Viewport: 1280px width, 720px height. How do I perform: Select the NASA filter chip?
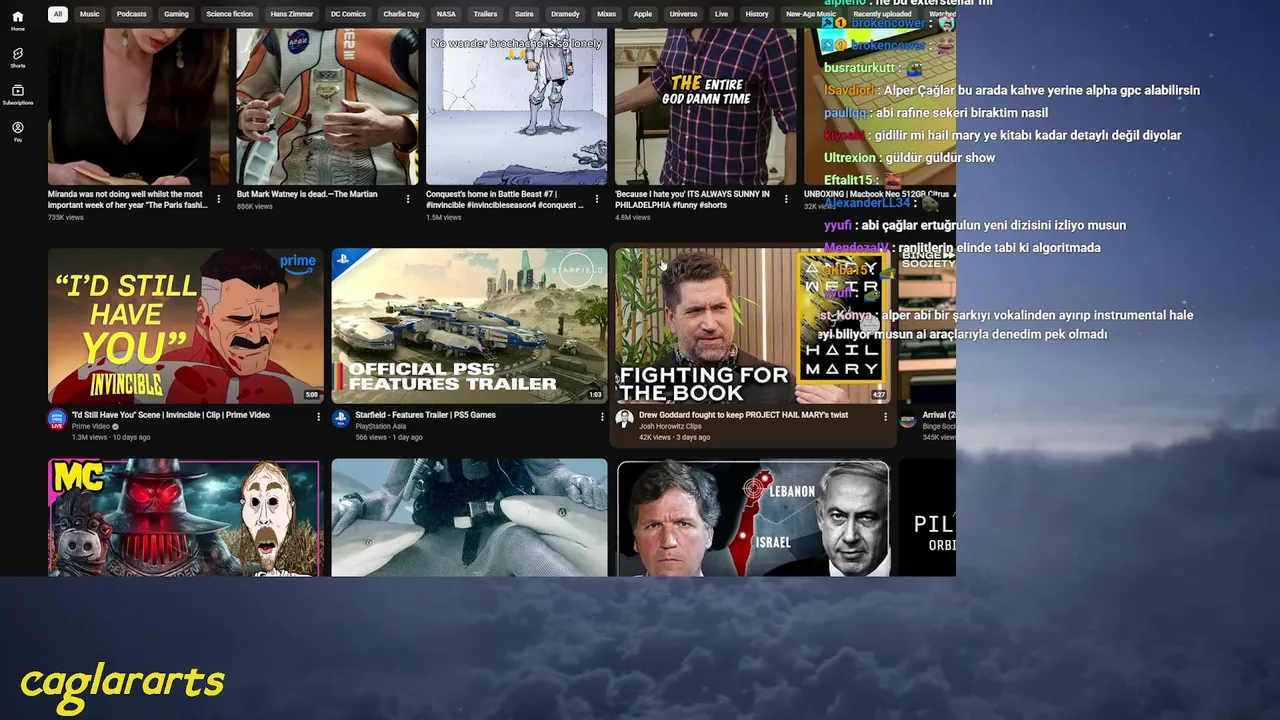coord(446,14)
